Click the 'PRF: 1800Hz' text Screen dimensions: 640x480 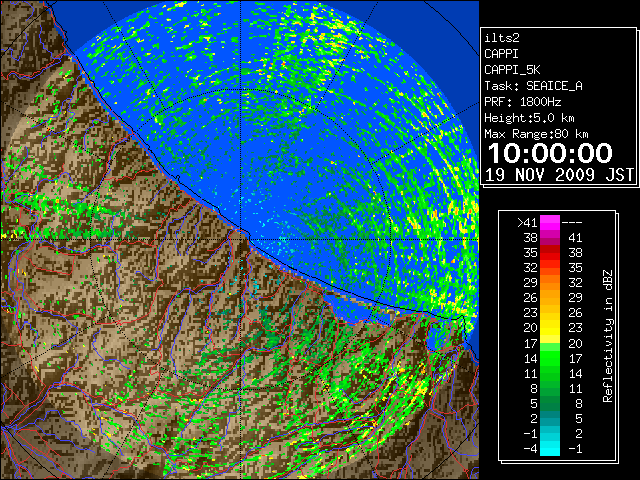[x=523, y=102]
